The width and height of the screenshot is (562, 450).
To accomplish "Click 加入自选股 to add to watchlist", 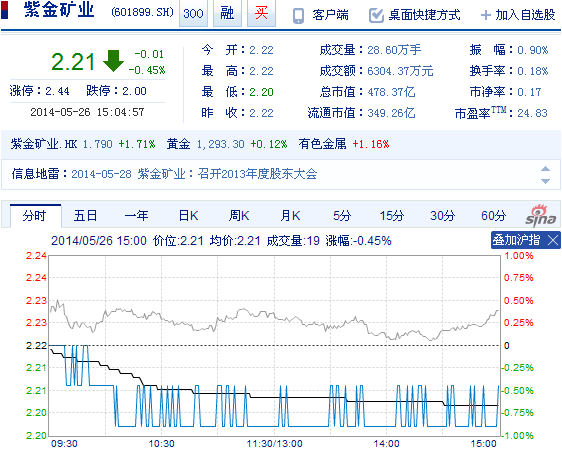I will coord(525,15).
